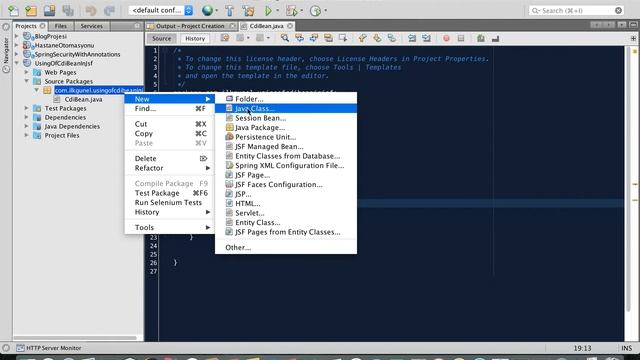Viewport: 640px width, 360px height.
Task: Collapse the Source Packages folder
Action: click(27, 81)
